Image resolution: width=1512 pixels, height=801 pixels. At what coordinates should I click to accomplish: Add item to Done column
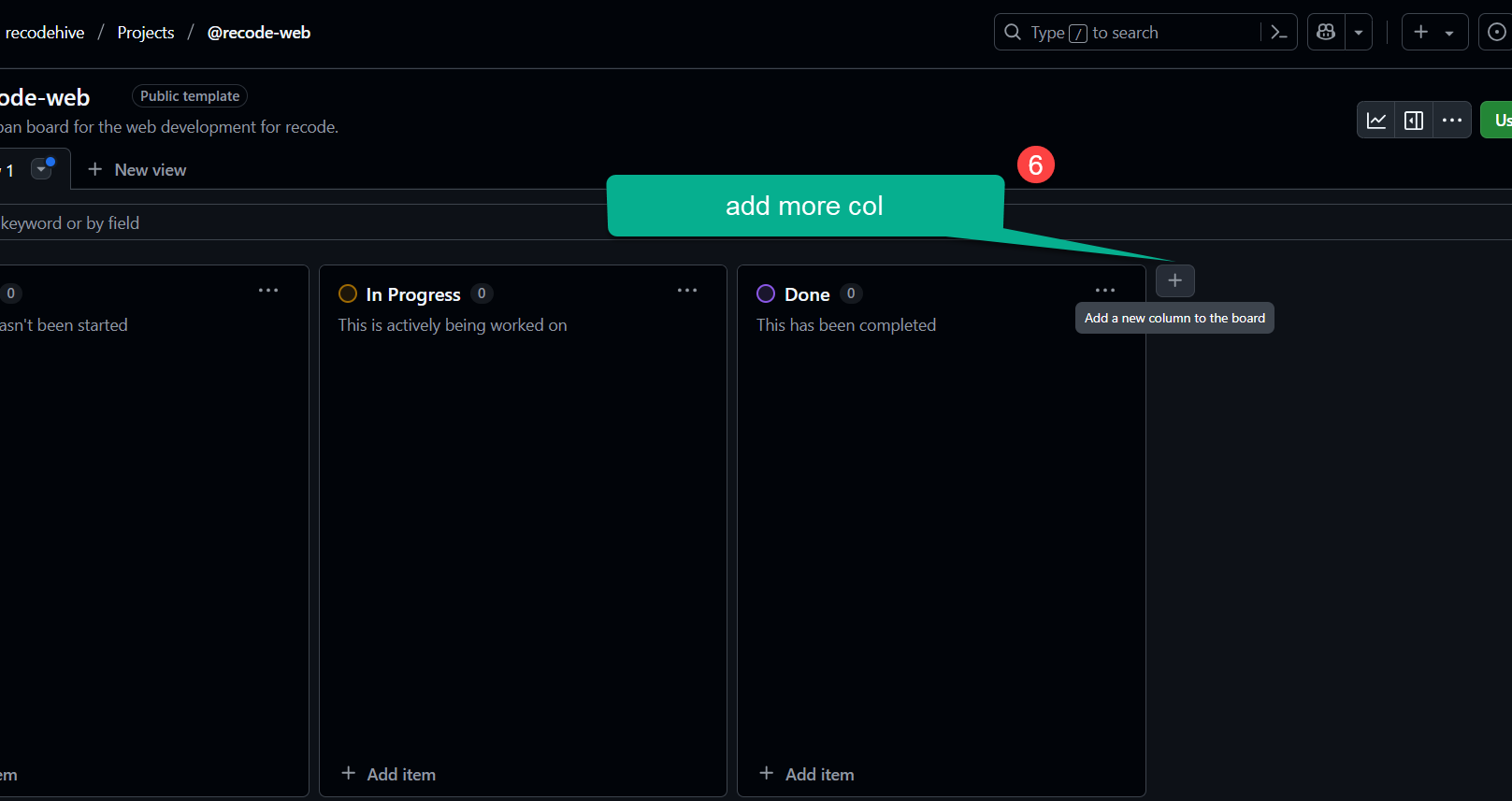point(807,774)
